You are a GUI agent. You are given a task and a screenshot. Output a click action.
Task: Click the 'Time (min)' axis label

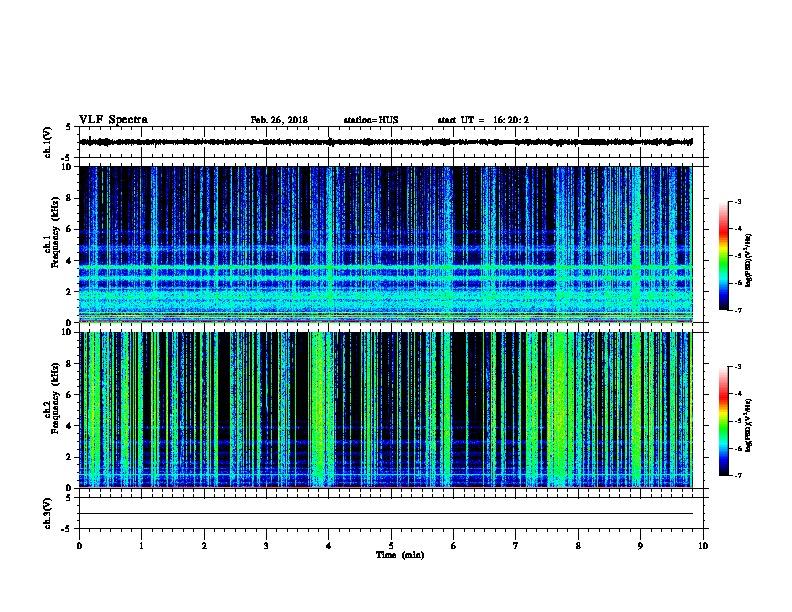pos(400,555)
